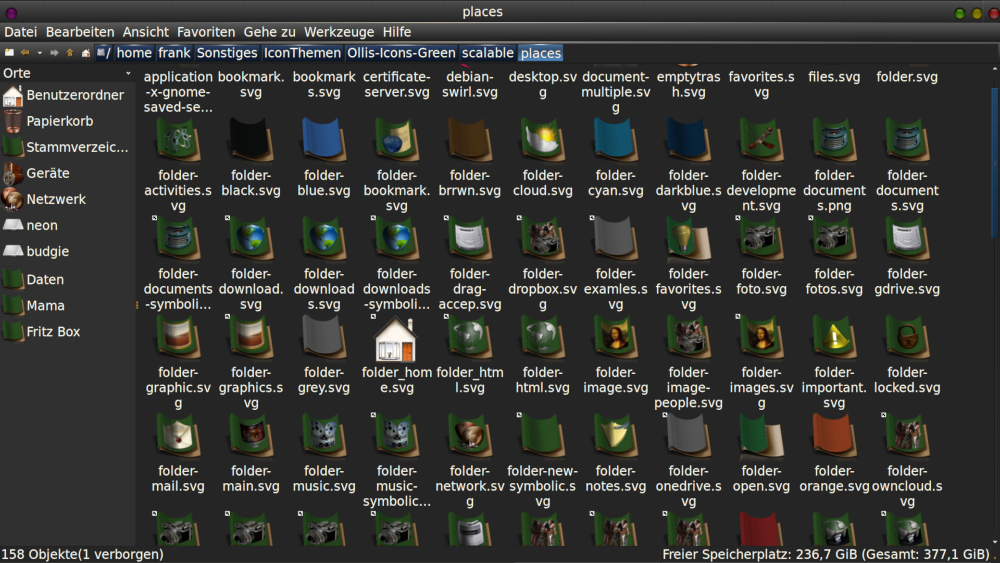Go up to the parent folder

70,53
